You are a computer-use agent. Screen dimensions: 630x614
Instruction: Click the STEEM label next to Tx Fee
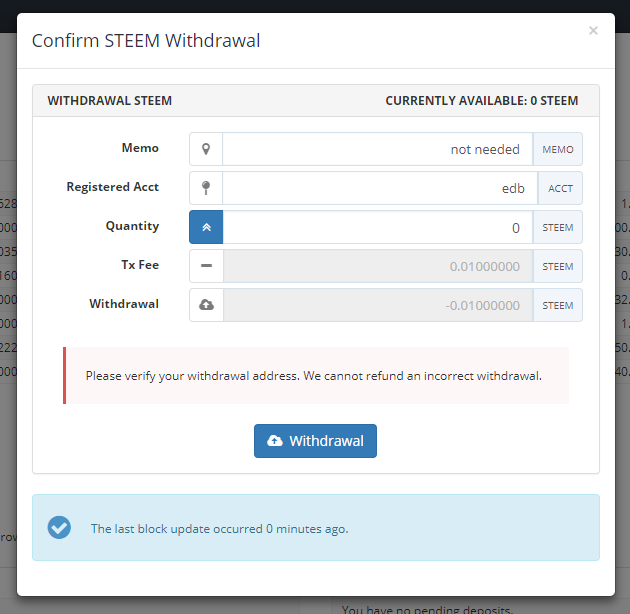click(x=557, y=266)
